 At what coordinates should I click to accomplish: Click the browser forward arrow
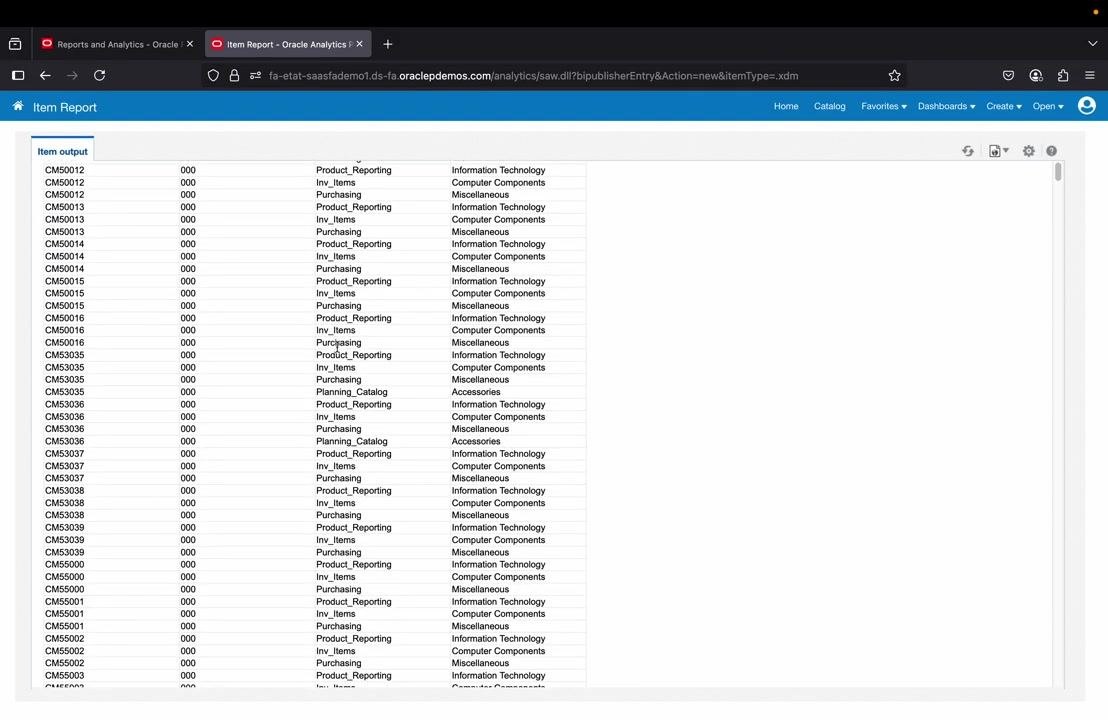click(x=72, y=76)
